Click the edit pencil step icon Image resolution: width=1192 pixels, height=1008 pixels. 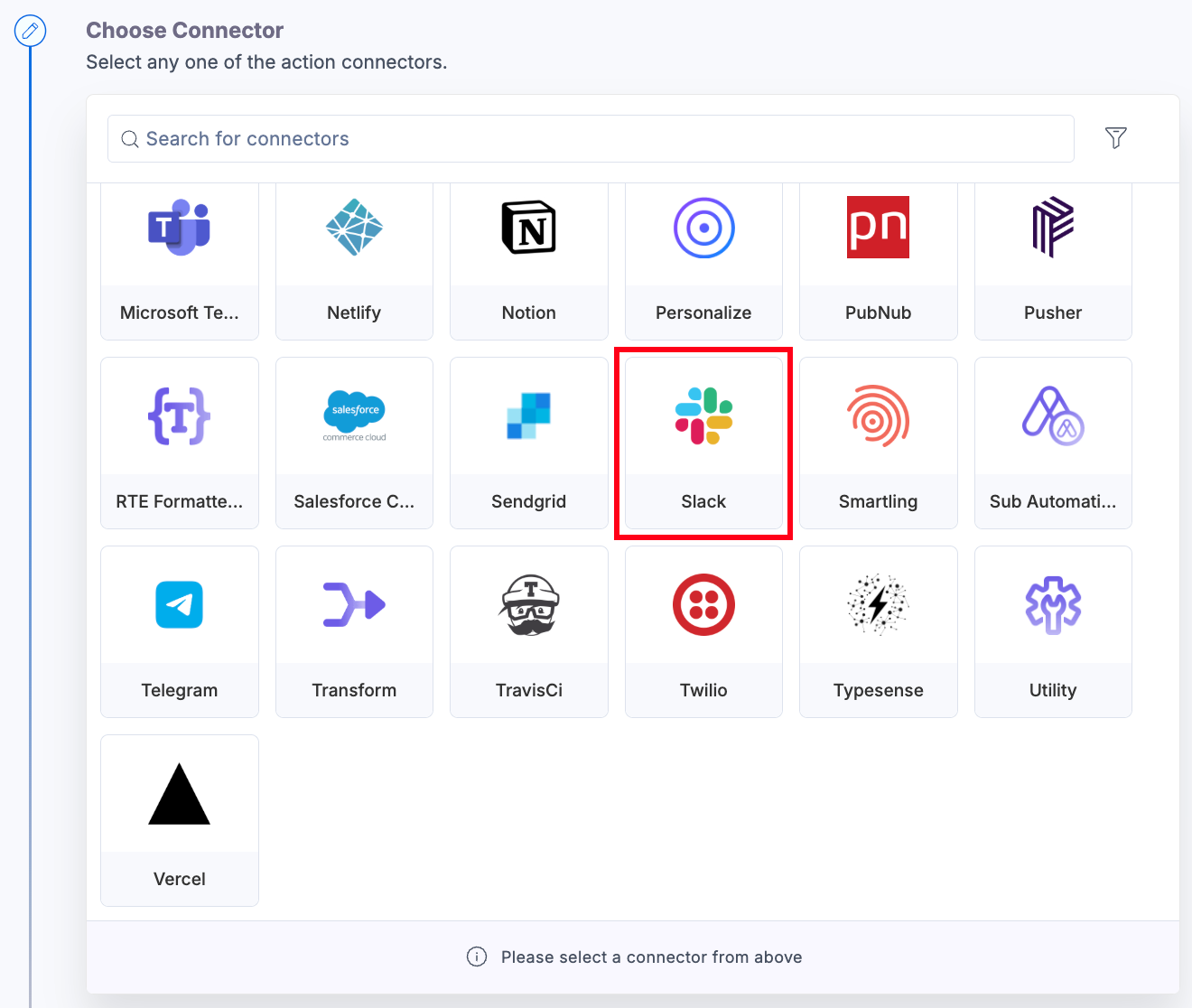click(x=30, y=31)
